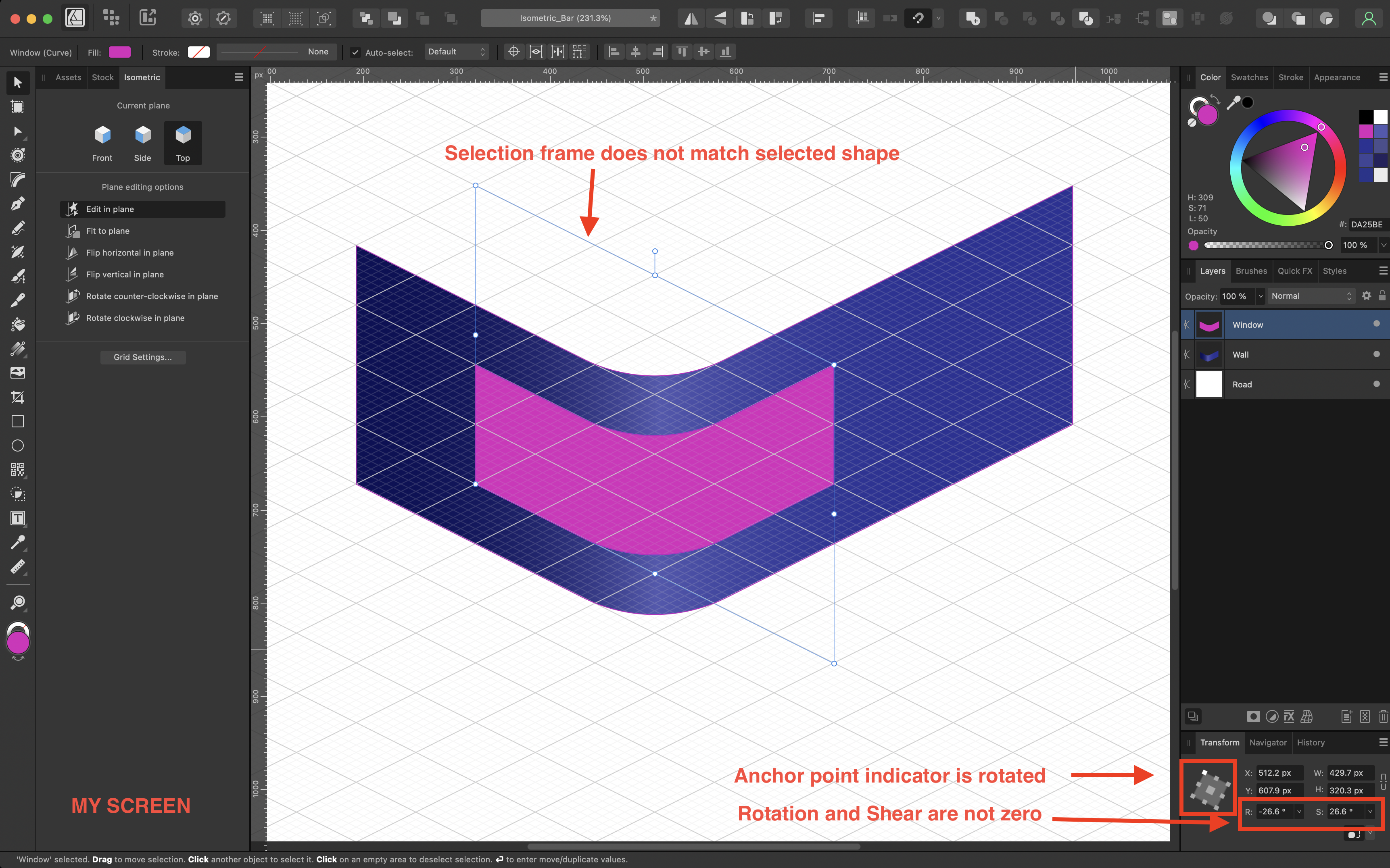Select the Ellipse tool

(18, 445)
